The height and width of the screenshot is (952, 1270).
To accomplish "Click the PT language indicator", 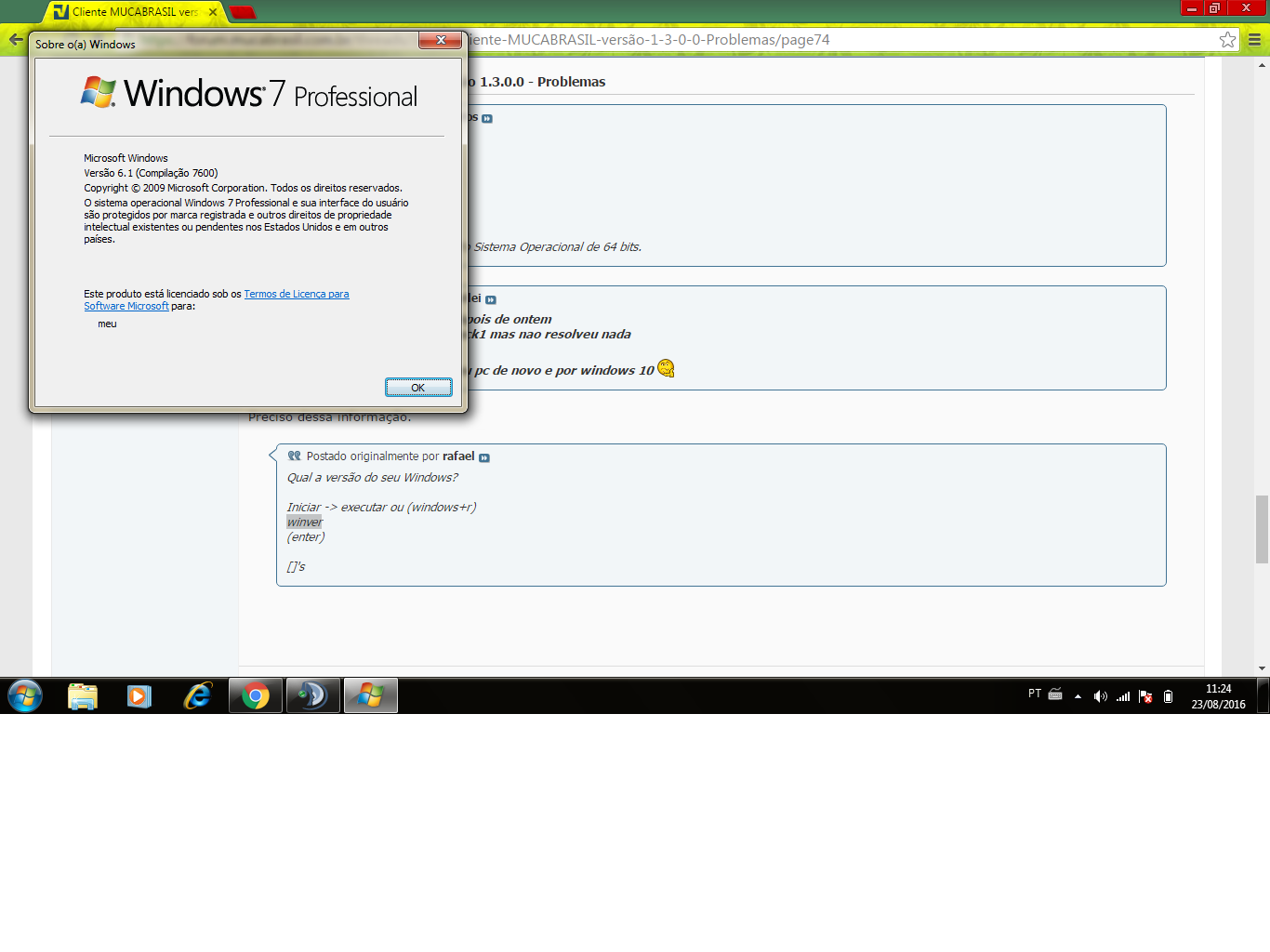I will [1035, 694].
